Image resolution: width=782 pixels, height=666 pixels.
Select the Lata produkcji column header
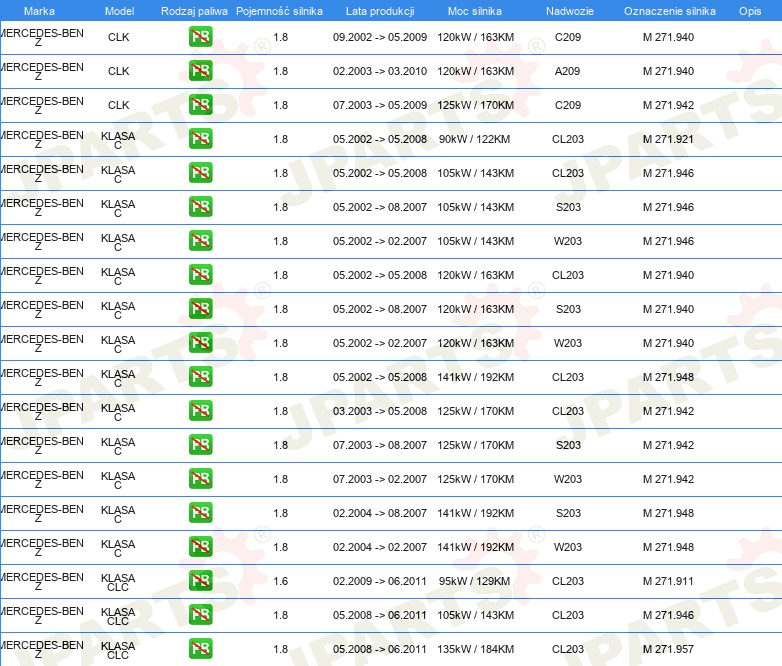(x=379, y=10)
